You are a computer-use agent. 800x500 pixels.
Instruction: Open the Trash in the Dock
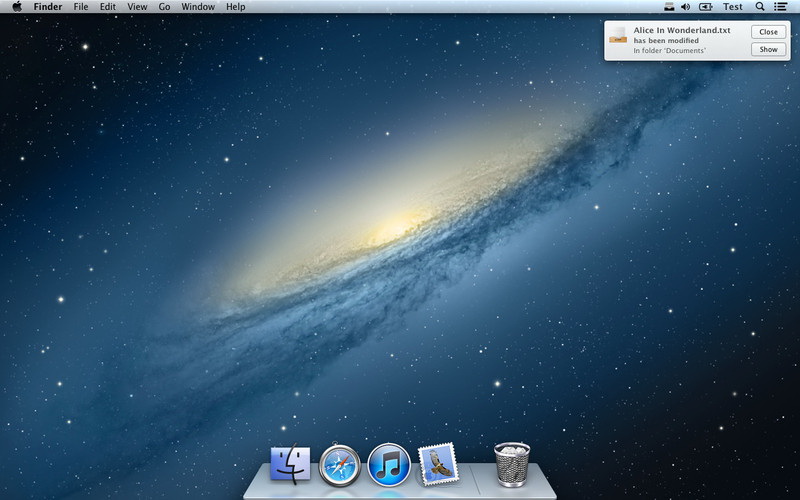click(512, 464)
